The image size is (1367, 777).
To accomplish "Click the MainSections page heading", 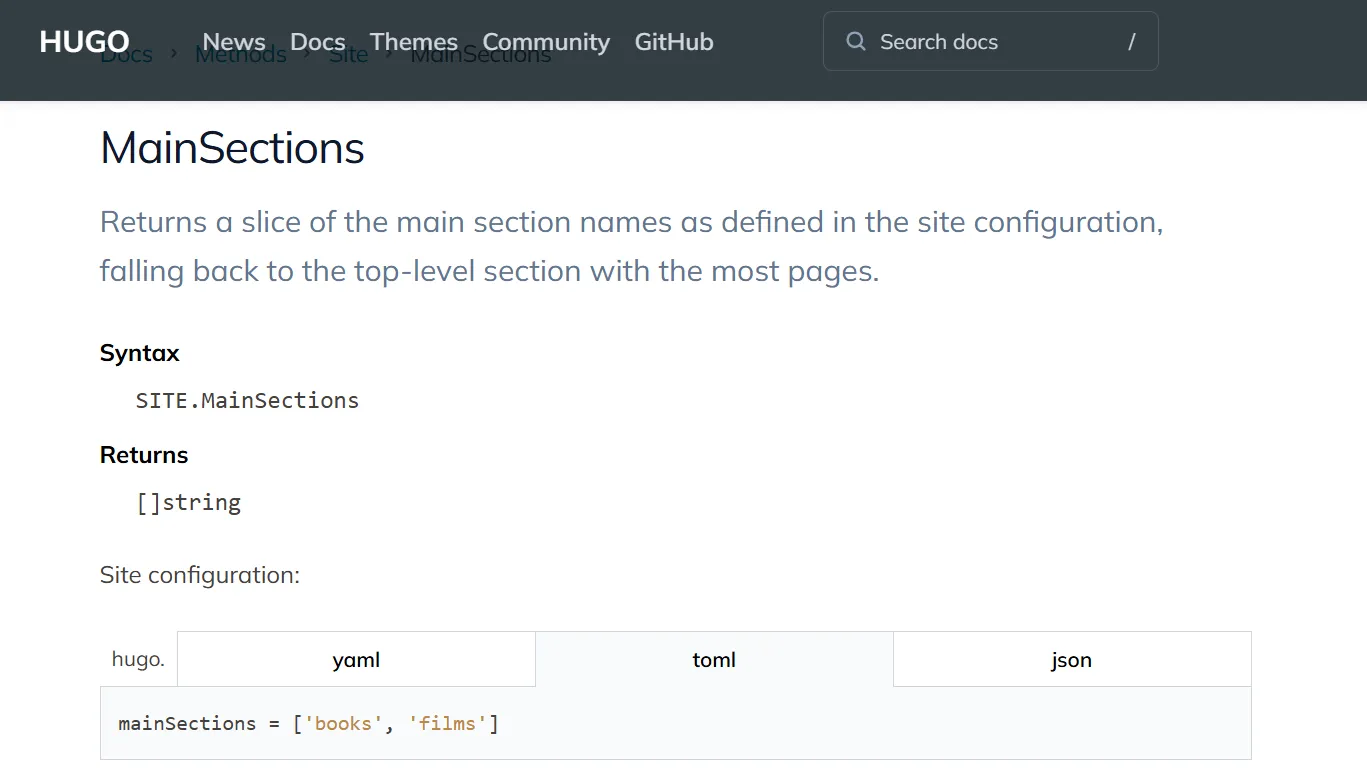I will pos(232,148).
